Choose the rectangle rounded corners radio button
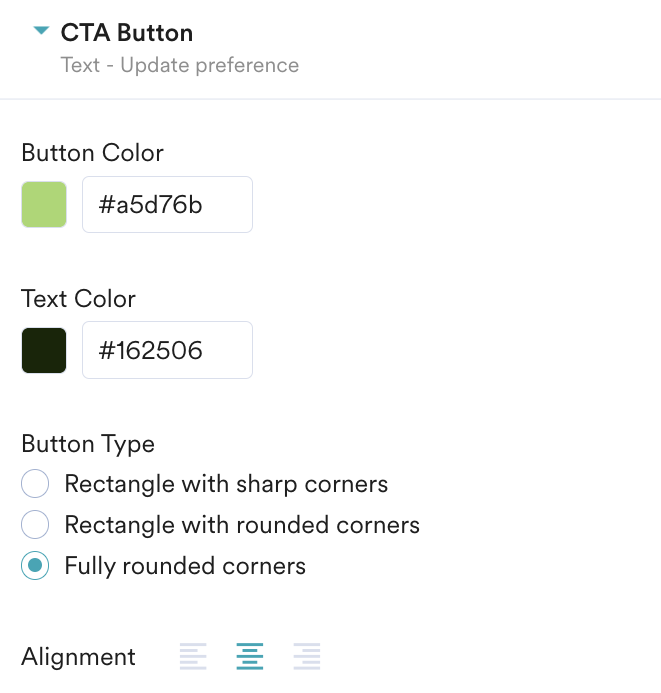This screenshot has height=693, width=661. tap(35, 525)
